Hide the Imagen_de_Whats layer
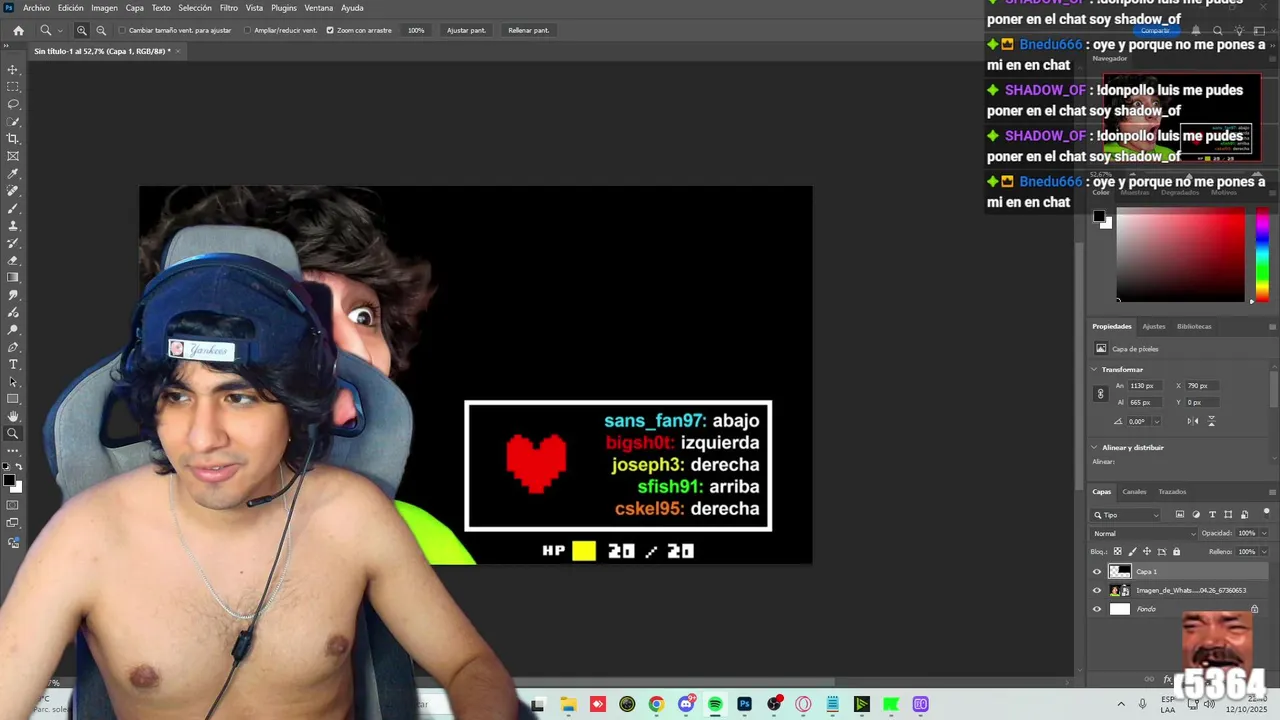The width and height of the screenshot is (1280, 720). click(1097, 591)
